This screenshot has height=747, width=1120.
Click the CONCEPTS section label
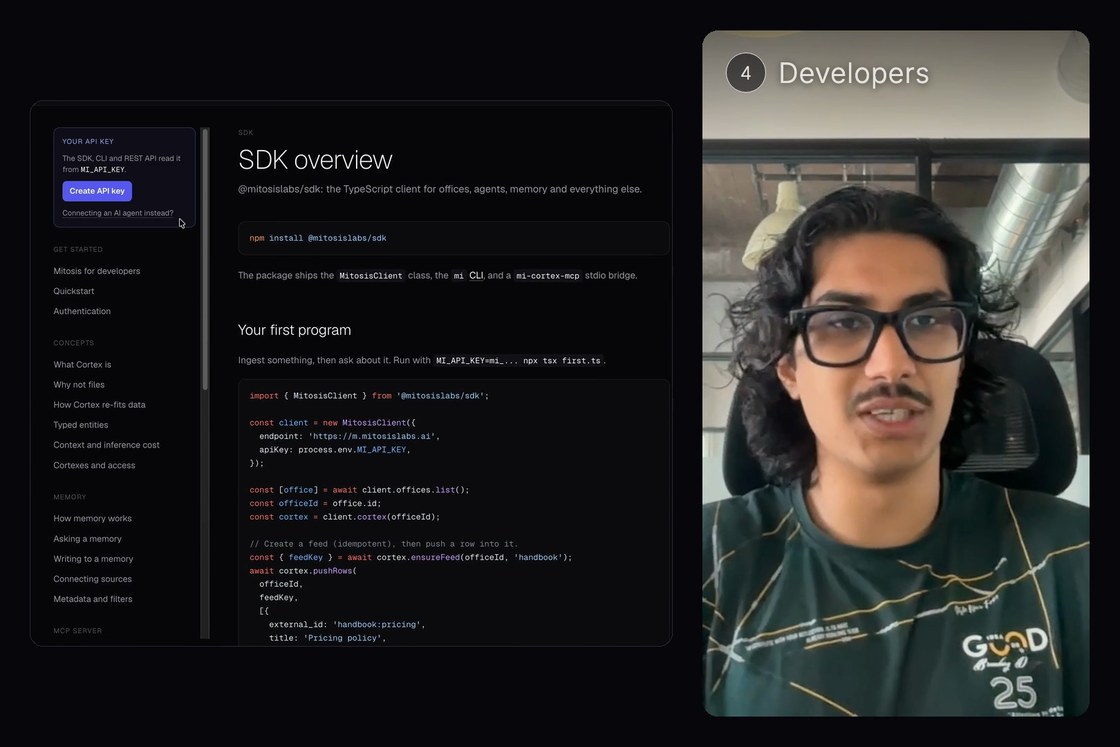click(x=74, y=343)
